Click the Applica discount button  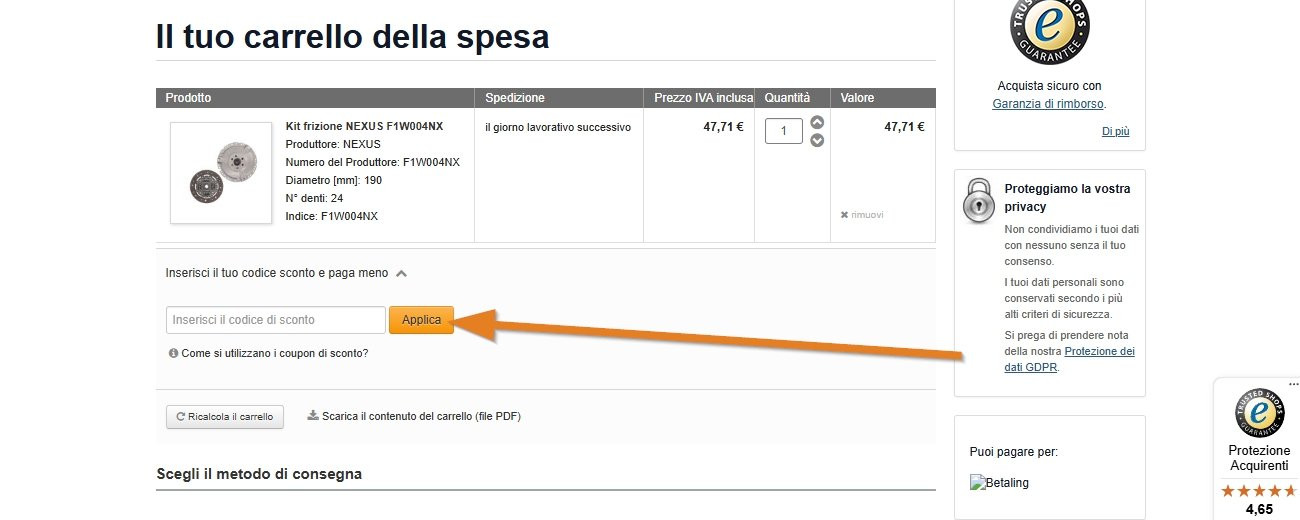point(421,320)
